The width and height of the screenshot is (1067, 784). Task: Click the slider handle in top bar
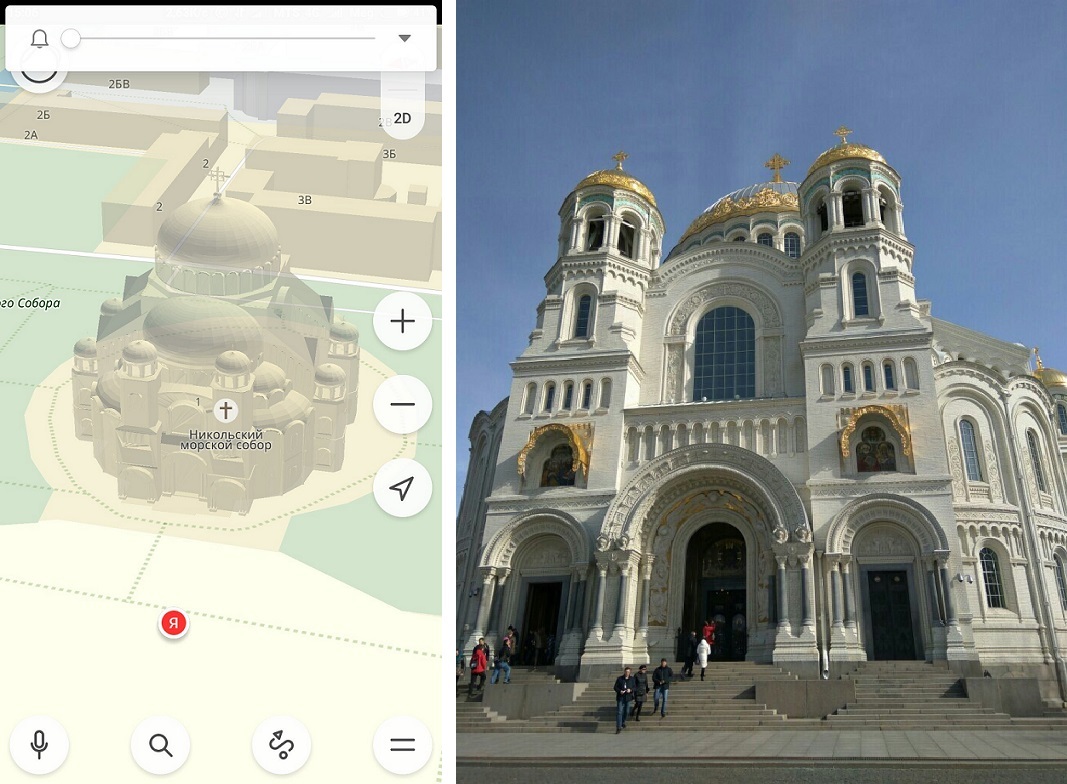tap(70, 38)
